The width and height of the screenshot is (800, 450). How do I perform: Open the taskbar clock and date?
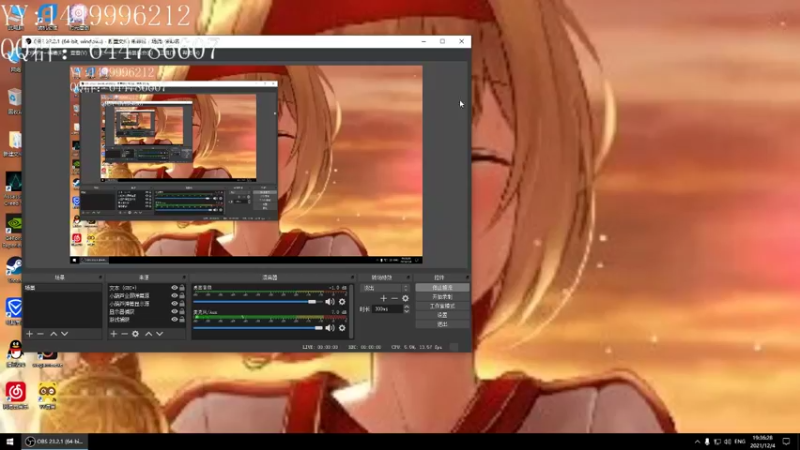coord(763,441)
